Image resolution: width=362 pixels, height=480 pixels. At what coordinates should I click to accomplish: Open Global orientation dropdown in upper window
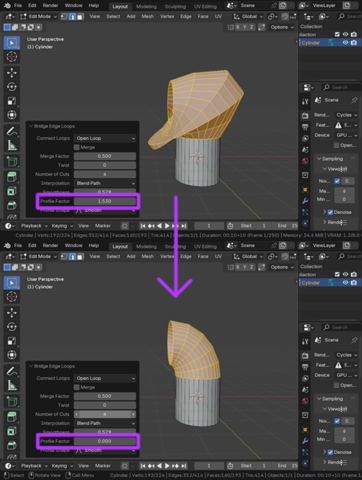click(x=248, y=16)
